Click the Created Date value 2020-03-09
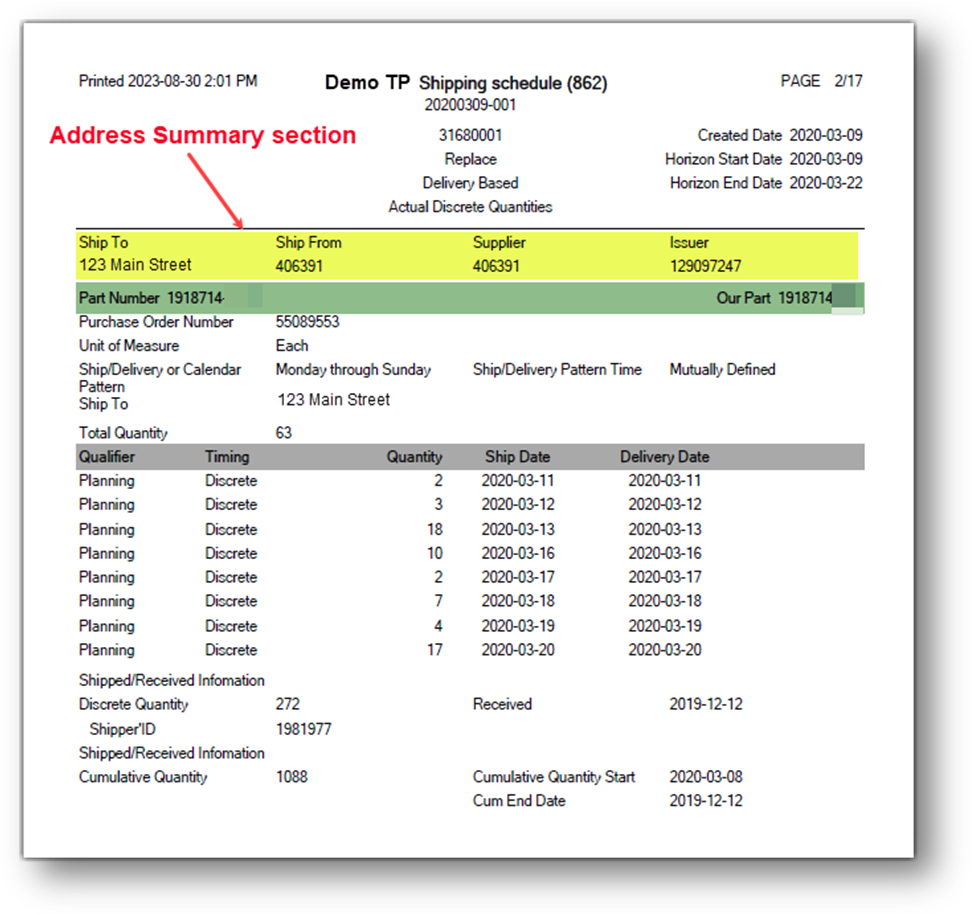 tap(826, 135)
